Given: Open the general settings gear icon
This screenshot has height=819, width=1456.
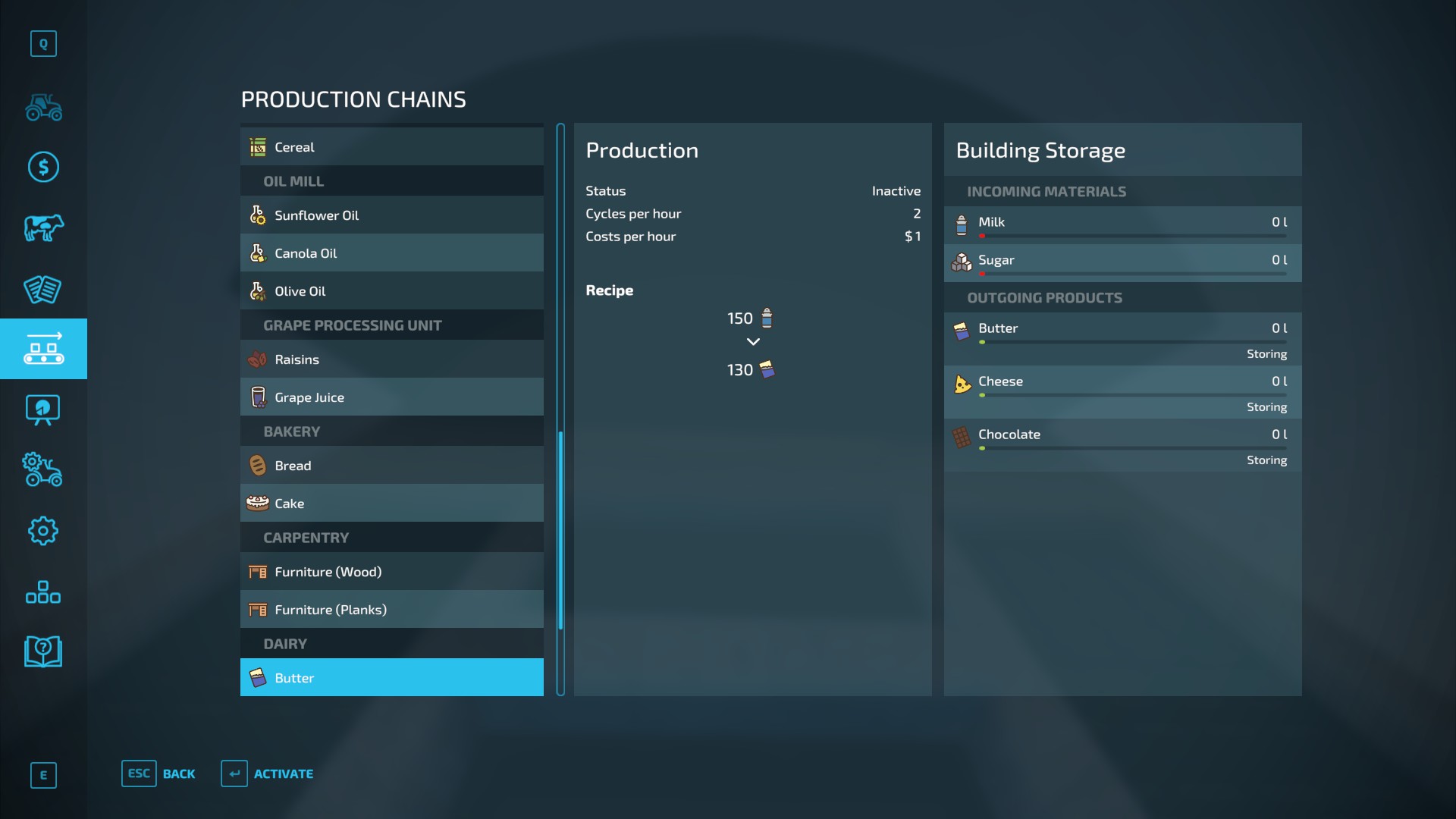Looking at the screenshot, I should (x=43, y=531).
